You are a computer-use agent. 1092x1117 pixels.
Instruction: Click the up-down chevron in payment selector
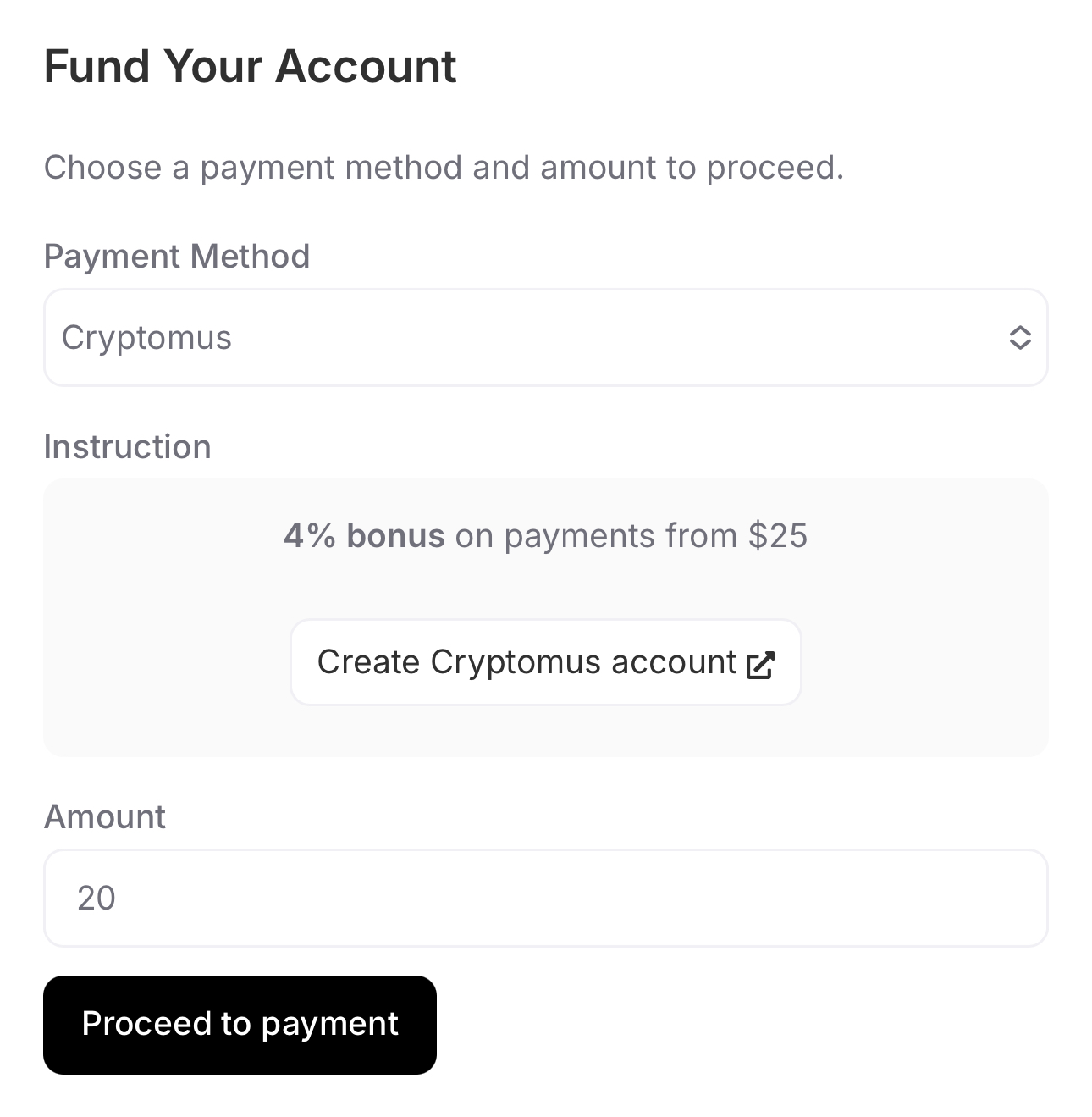[1019, 338]
